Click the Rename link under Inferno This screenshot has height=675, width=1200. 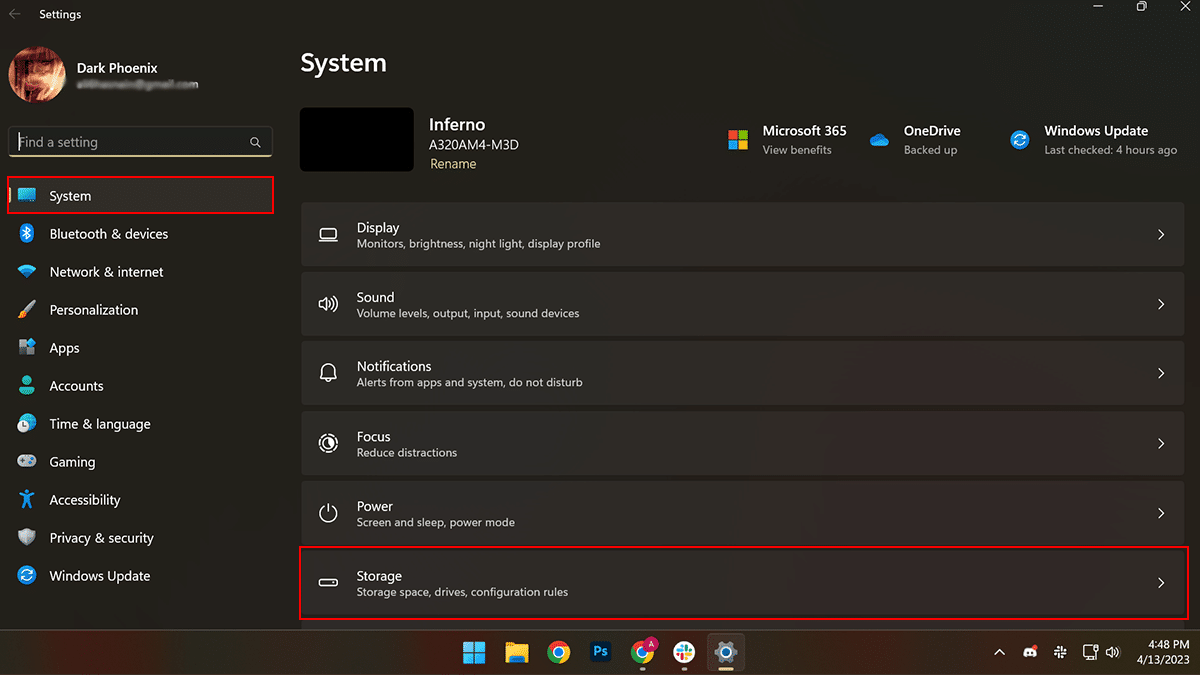click(453, 164)
